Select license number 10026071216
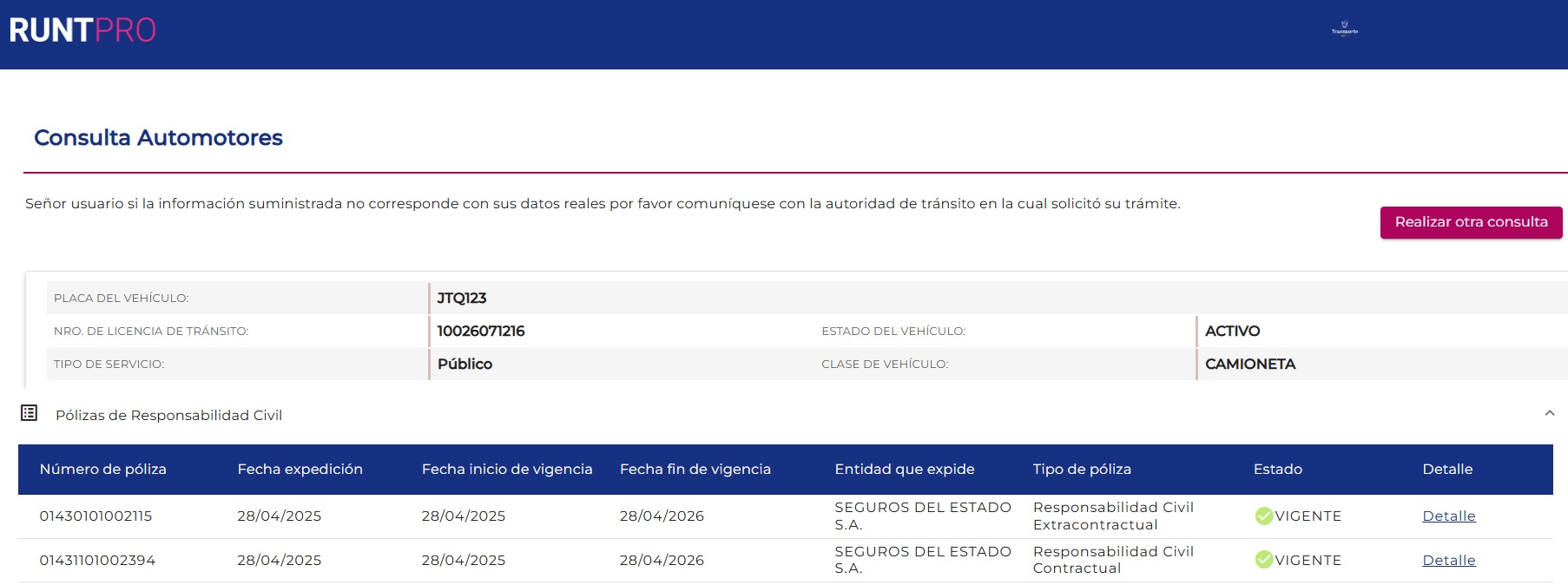 (x=480, y=332)
